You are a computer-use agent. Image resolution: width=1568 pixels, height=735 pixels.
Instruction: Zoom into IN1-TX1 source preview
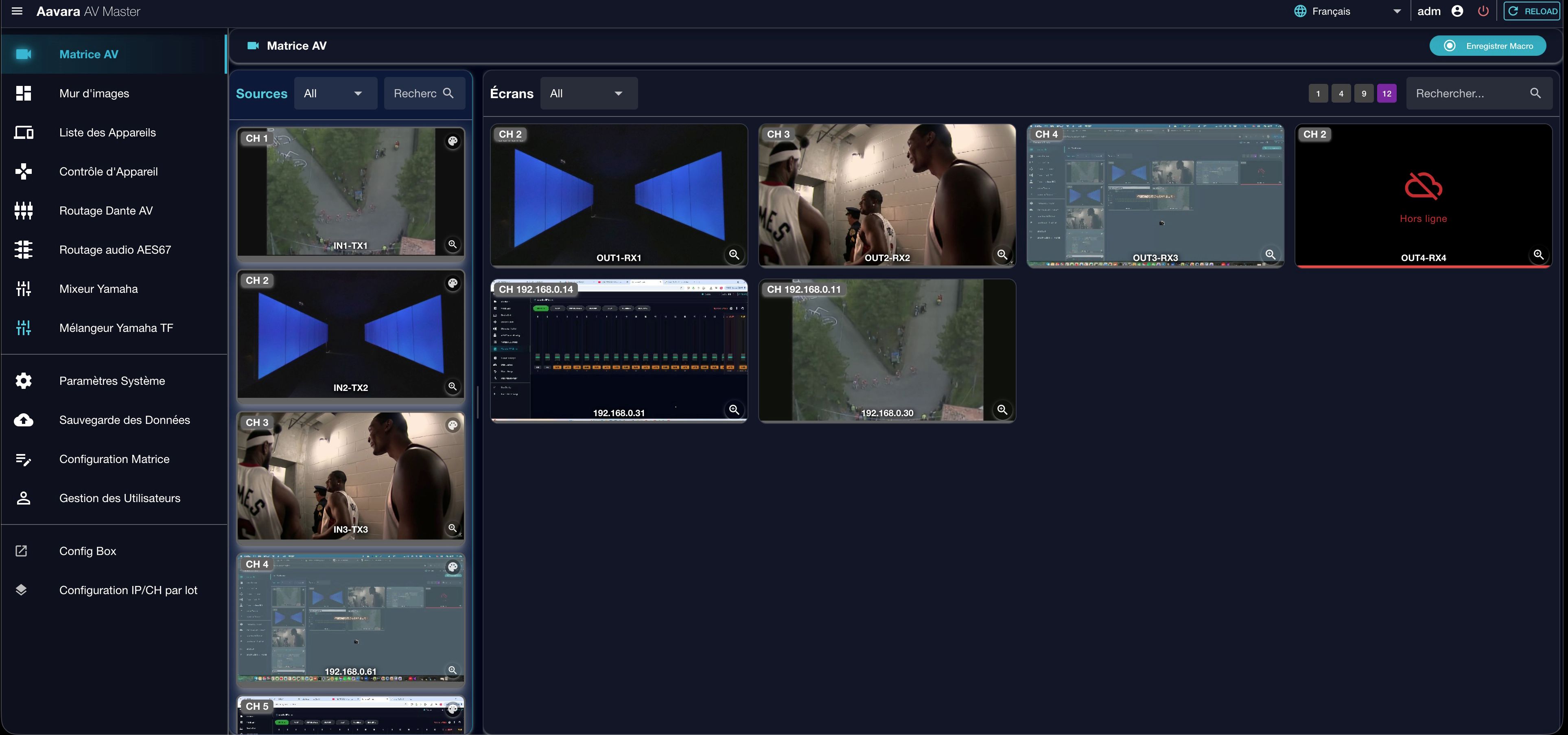[x=452, y=244]
